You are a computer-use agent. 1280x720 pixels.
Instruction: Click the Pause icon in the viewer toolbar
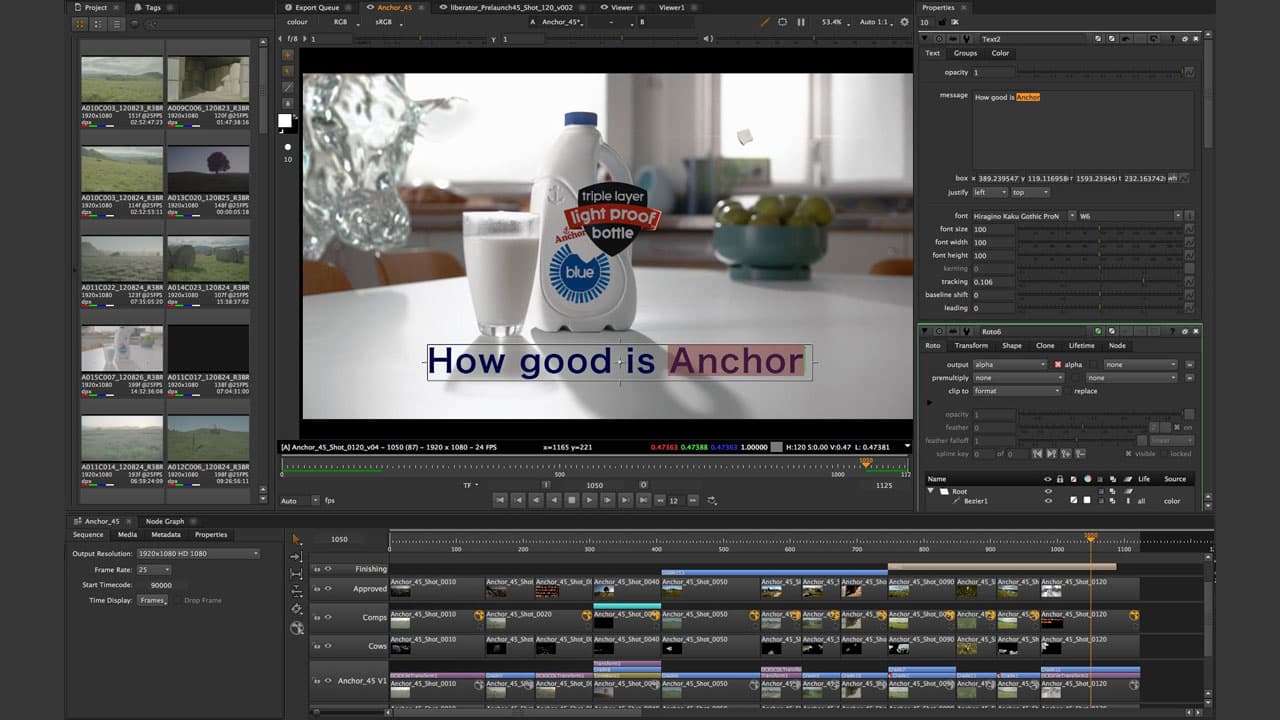[801, 21]
